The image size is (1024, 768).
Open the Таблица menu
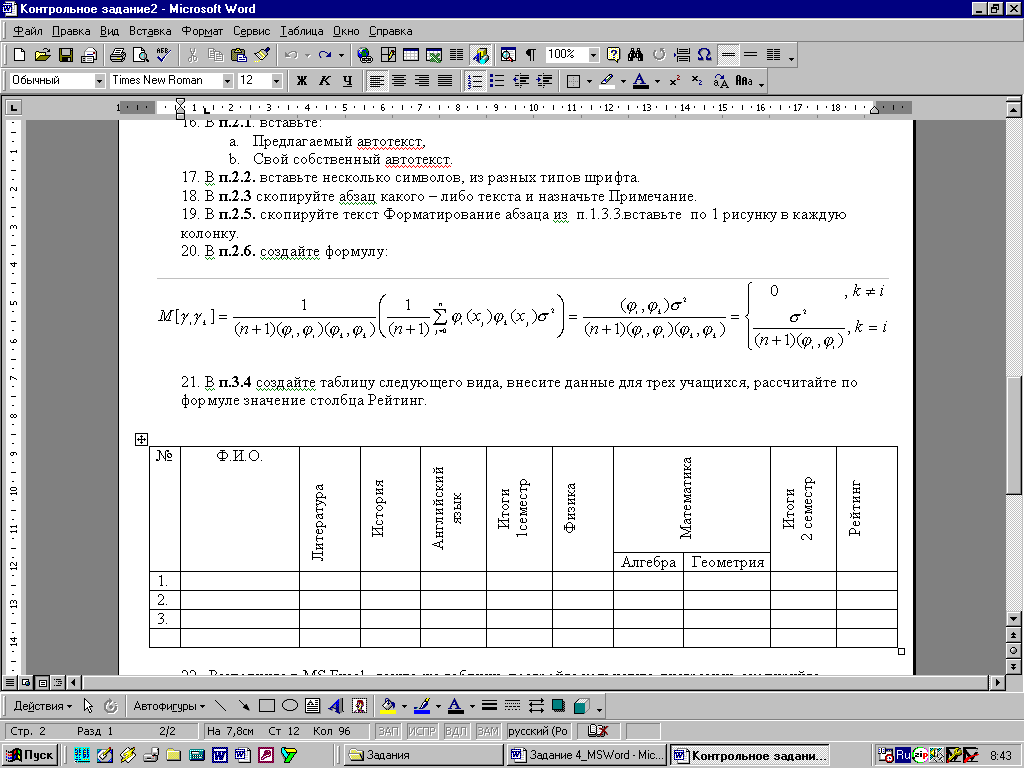pyautogui.click(x=302, y=31)
